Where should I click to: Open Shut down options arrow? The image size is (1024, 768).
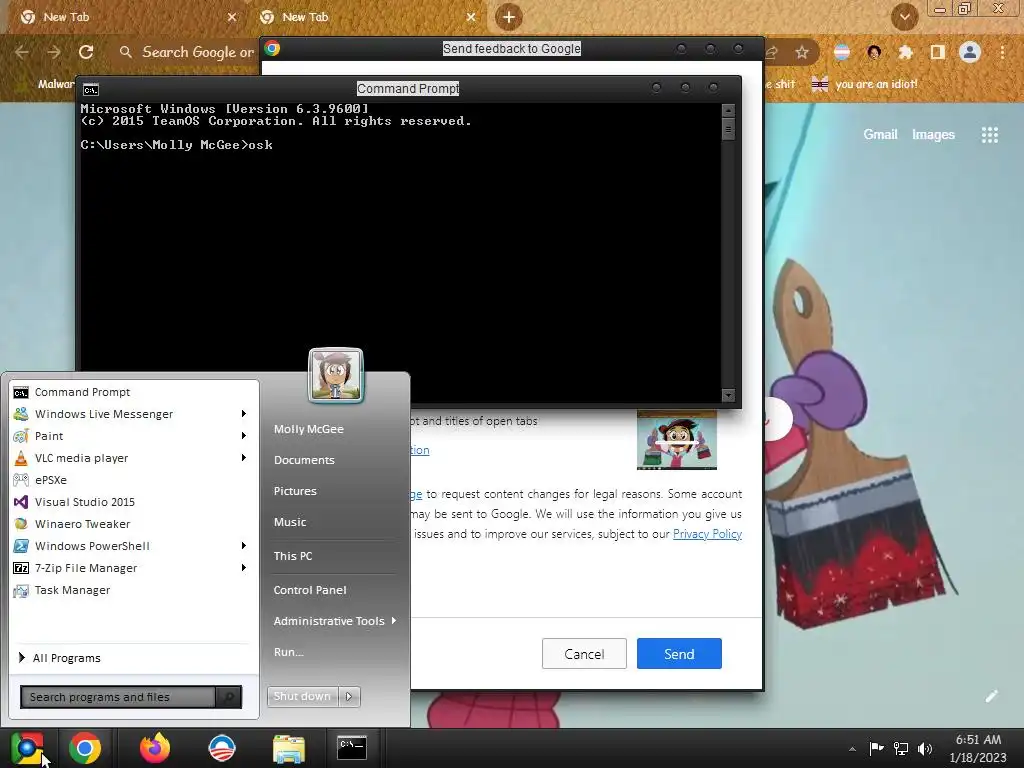tap(349, 696)
